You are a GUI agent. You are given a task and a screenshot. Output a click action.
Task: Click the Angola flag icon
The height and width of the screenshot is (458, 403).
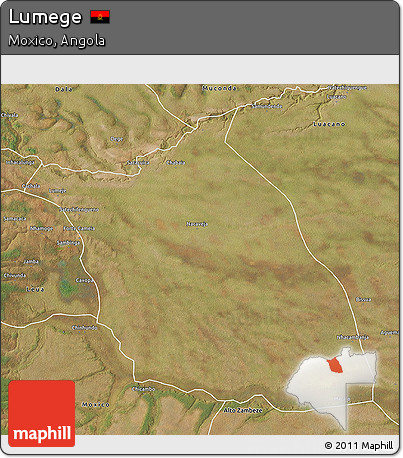(100, 17)
